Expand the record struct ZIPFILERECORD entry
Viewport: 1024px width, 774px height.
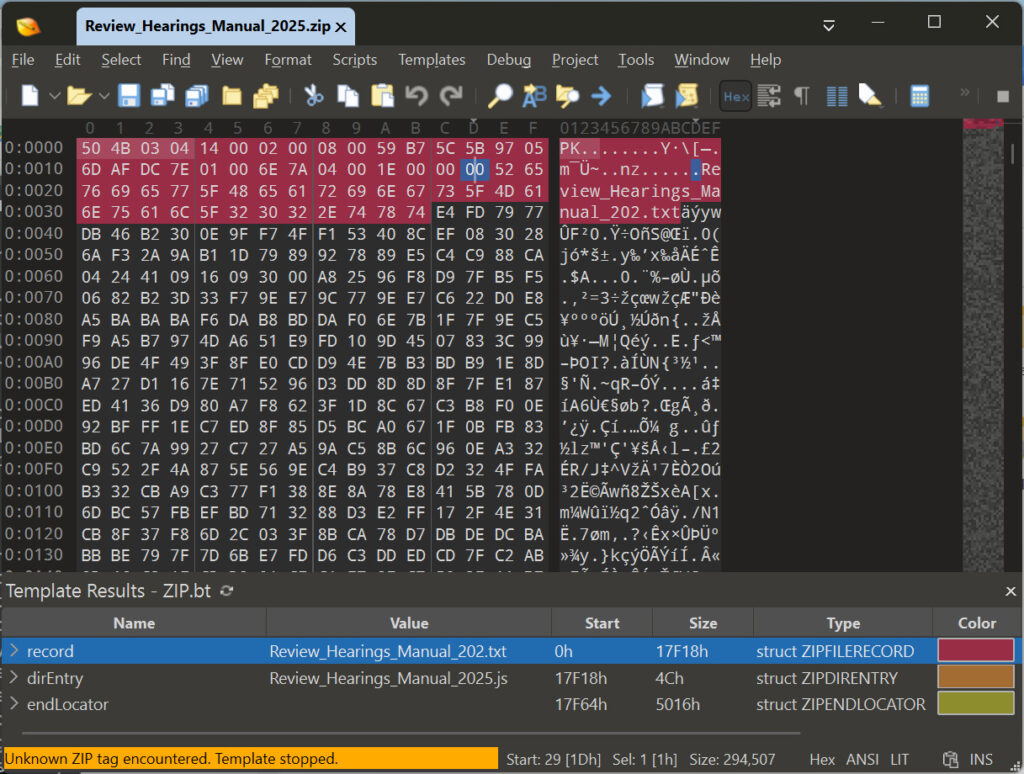point(14,651)
